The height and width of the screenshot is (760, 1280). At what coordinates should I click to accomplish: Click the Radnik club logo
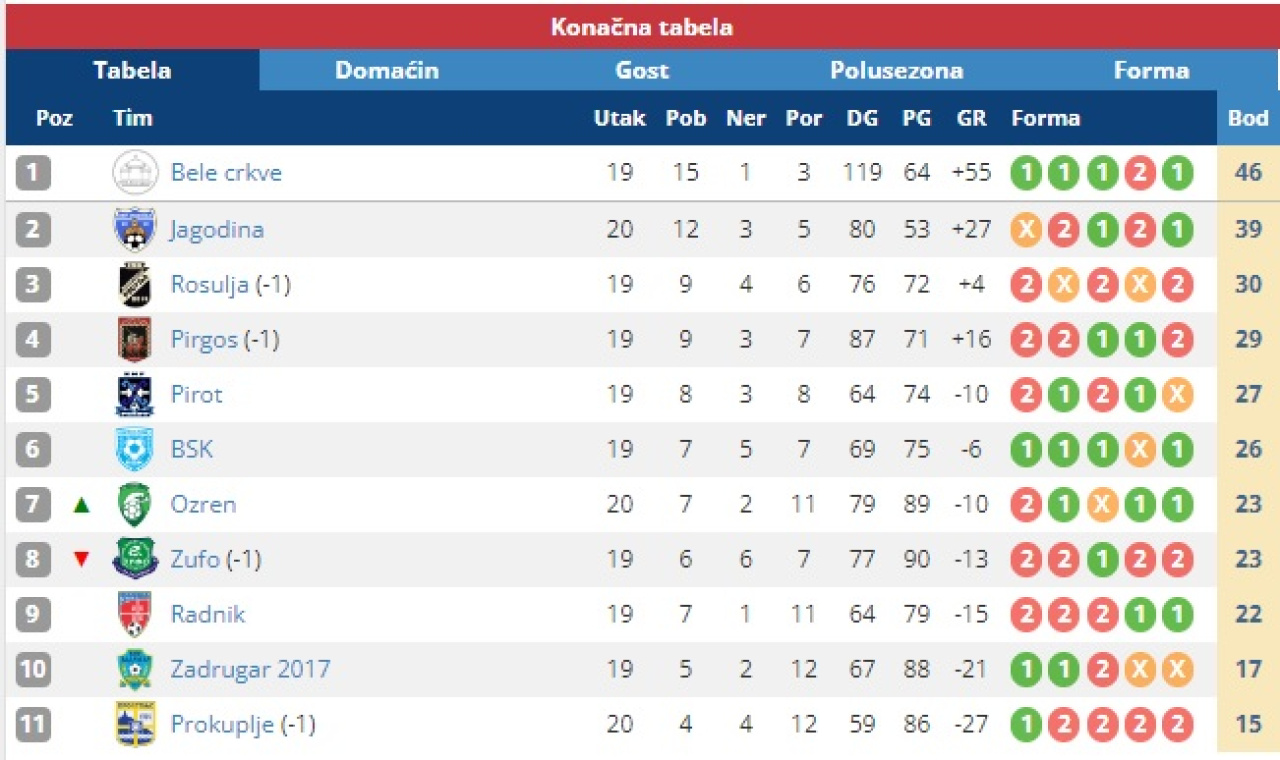(x=135, y=614)
